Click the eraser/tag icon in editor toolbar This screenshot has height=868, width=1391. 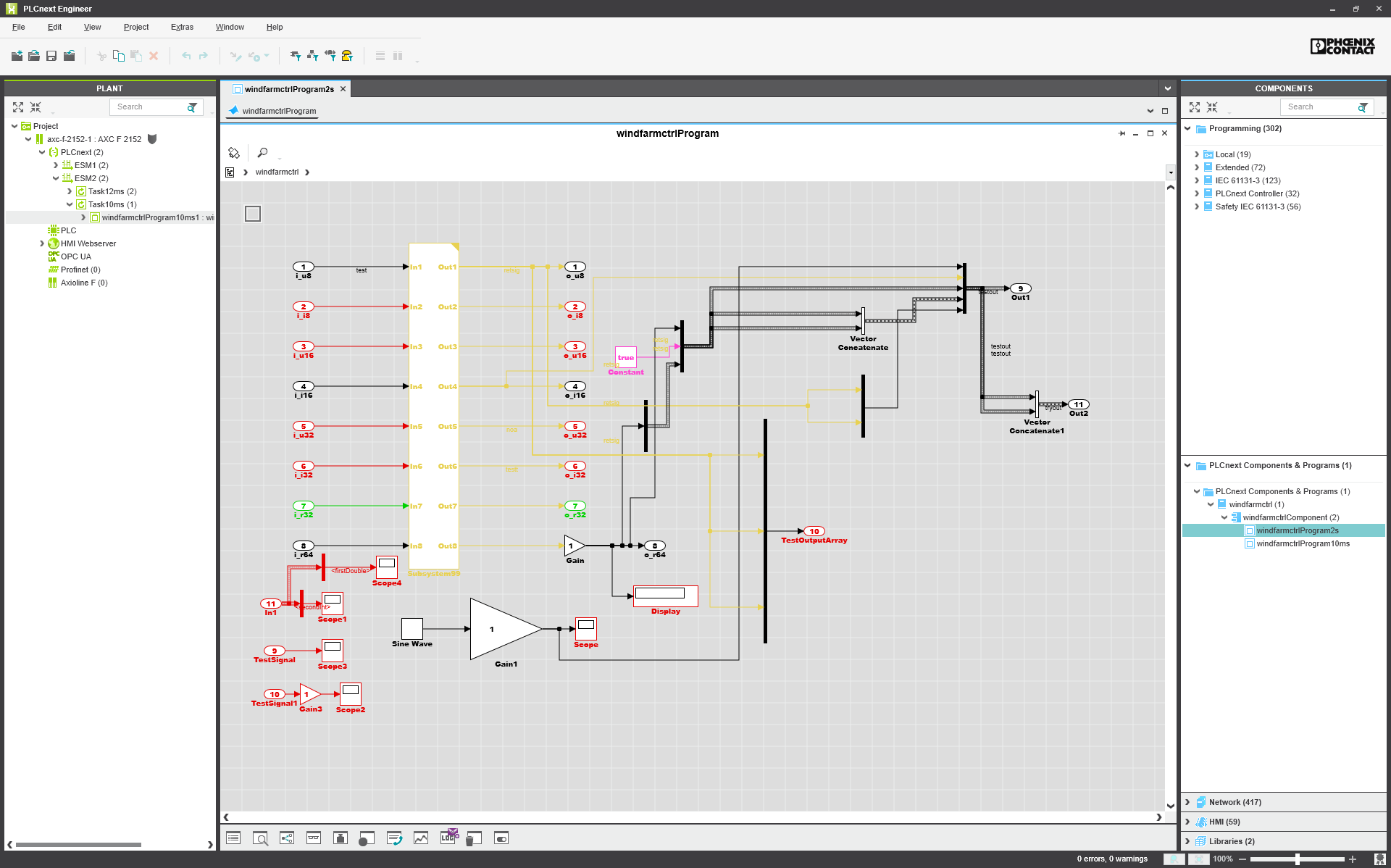pos(234,153)
